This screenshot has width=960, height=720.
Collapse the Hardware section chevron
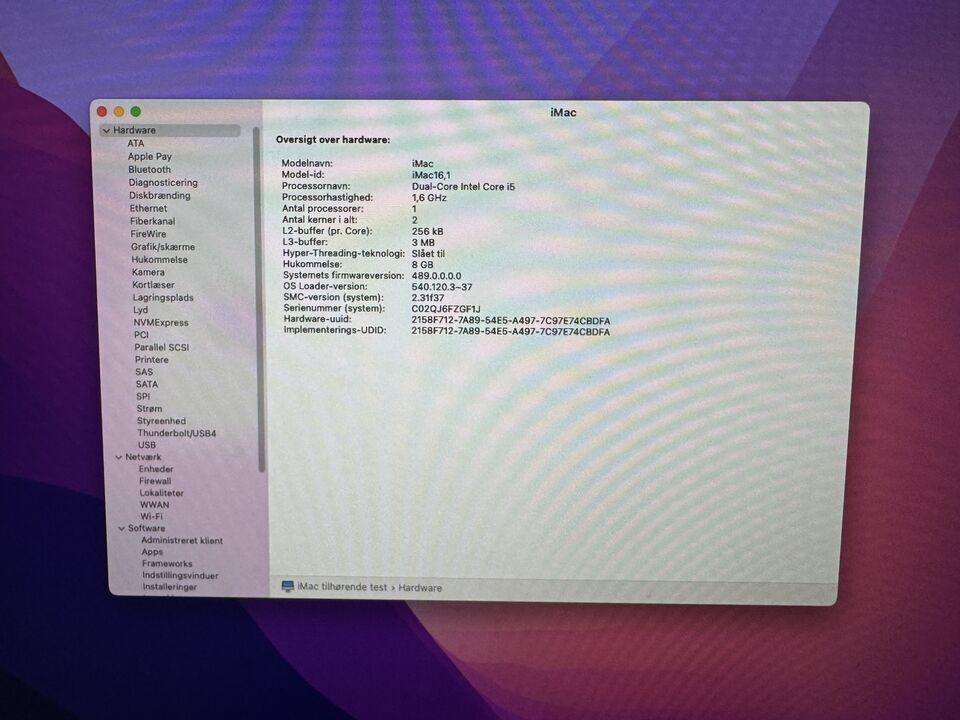(x=106, y=131)
